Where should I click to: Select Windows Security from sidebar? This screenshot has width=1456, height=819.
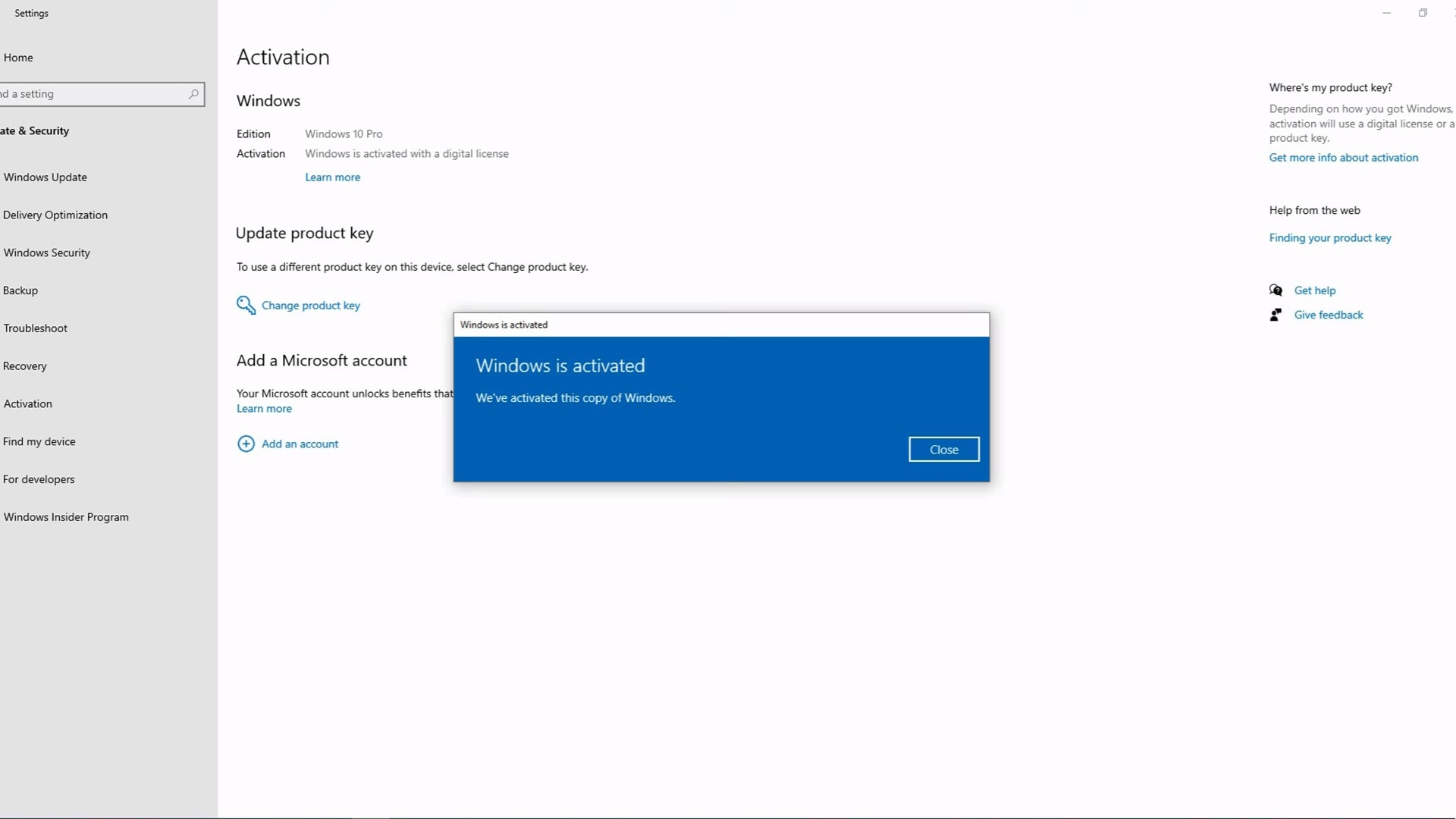47,253
